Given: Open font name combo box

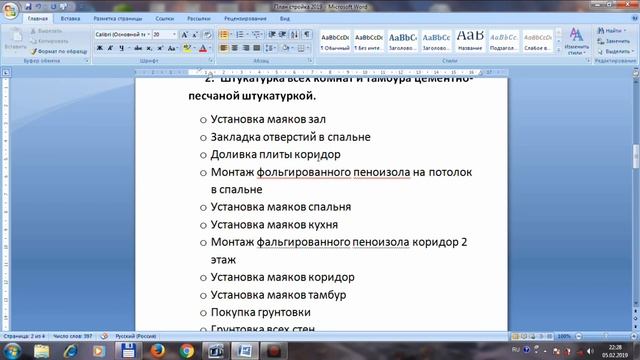Looking at the screenshot, I should (x=122, y=35).
